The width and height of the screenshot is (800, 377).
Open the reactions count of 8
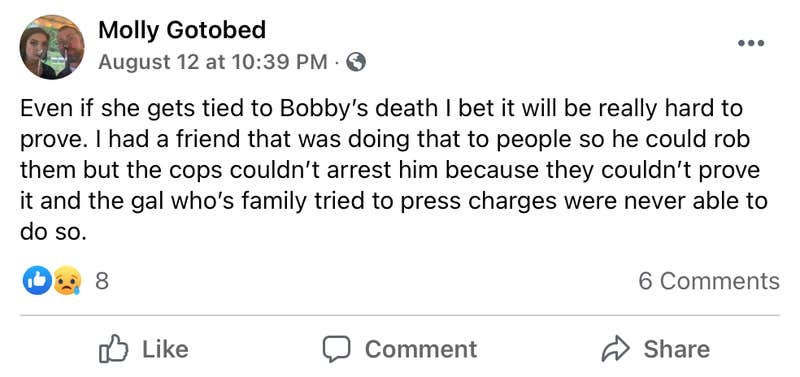[x=102, y=281]
